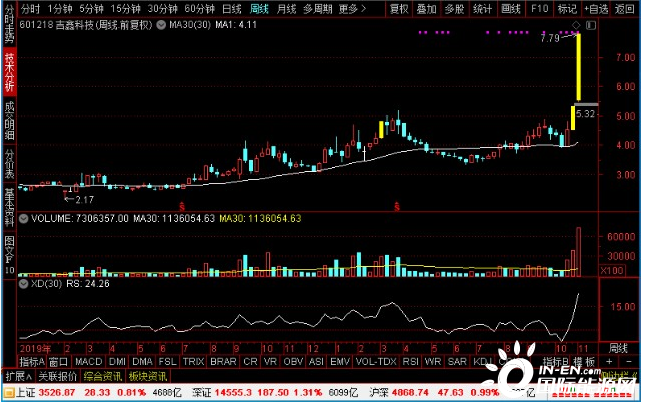Screen dimensions: 645x404
Task: Switch to the BRAR indicator
Action: coord(224,361)
